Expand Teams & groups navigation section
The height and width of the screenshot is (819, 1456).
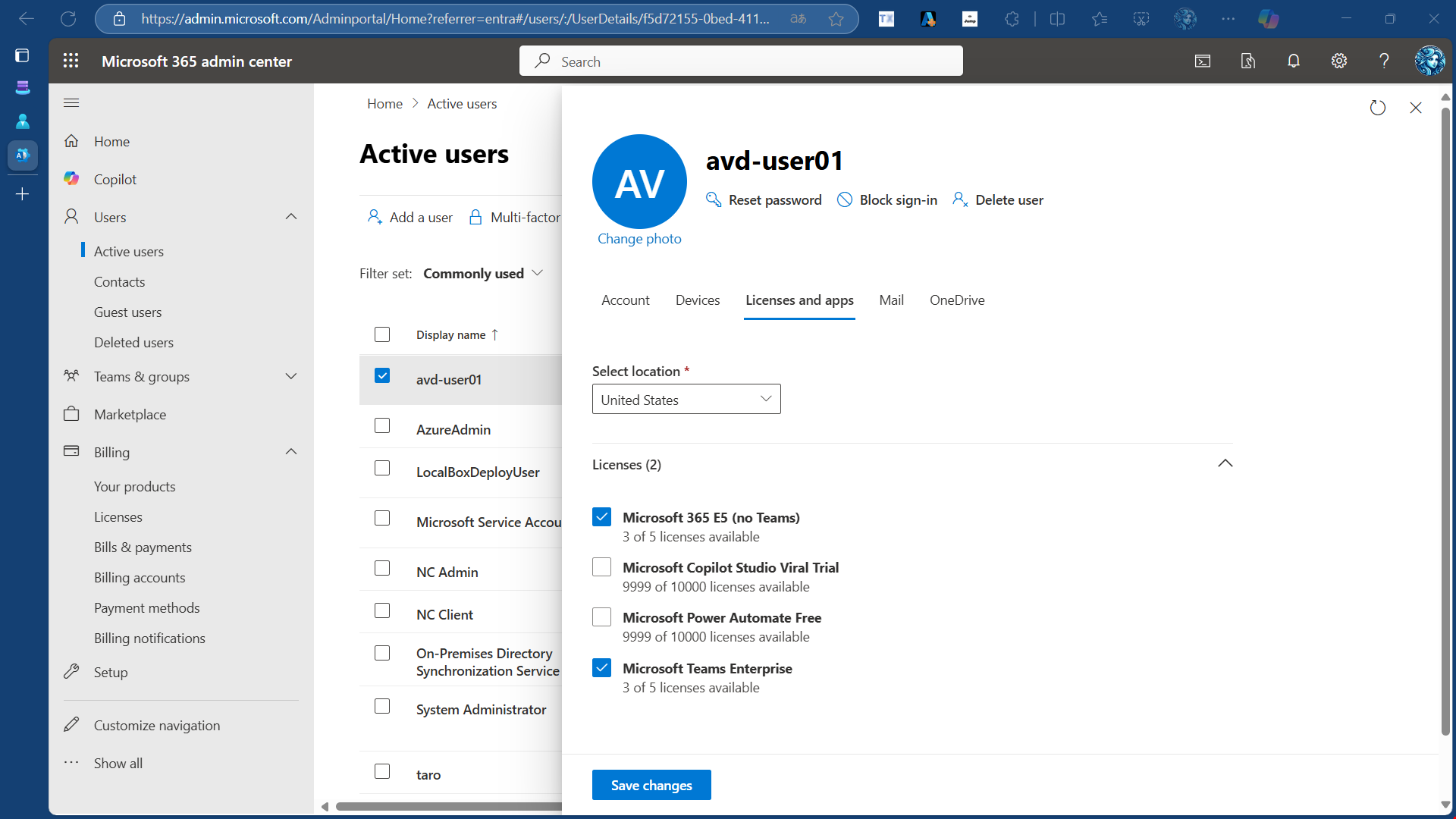point(291,376)
